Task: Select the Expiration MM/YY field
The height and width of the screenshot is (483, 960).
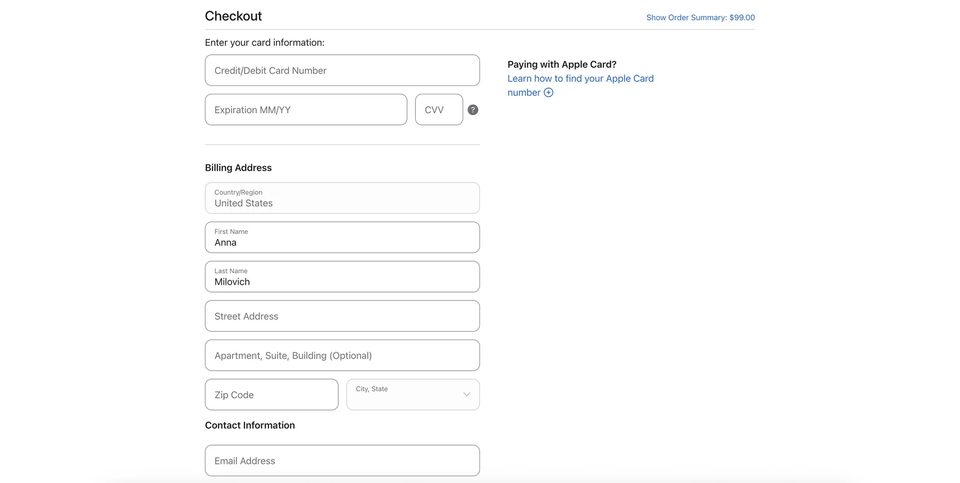Action: coord(306,110)
